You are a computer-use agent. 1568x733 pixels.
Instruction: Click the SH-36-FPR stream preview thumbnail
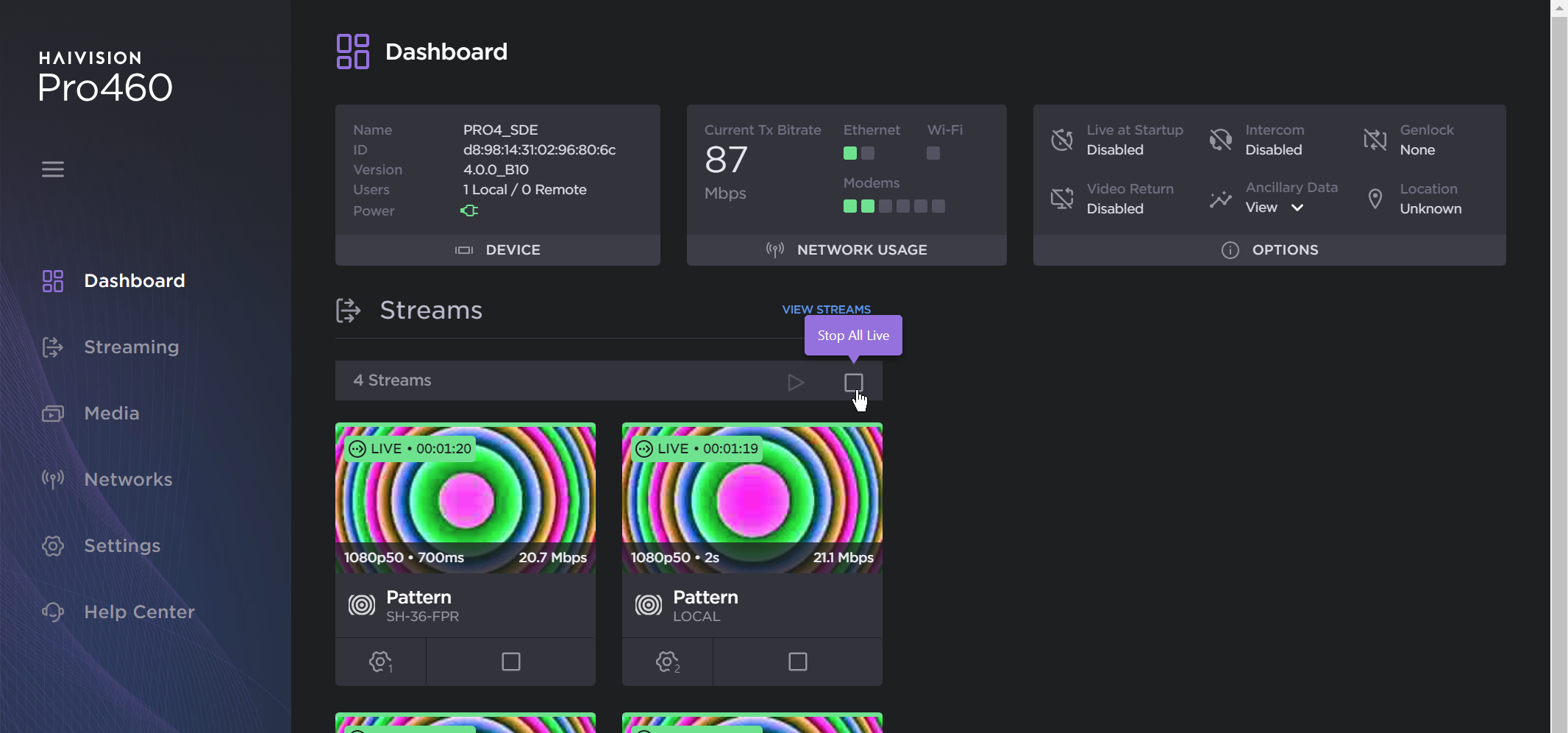coord(466,497)
